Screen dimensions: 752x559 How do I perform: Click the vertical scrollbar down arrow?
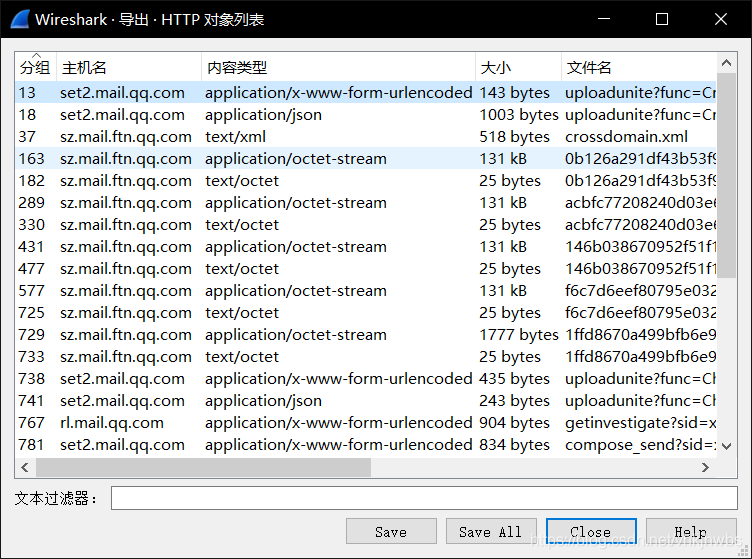coord(727,447)
